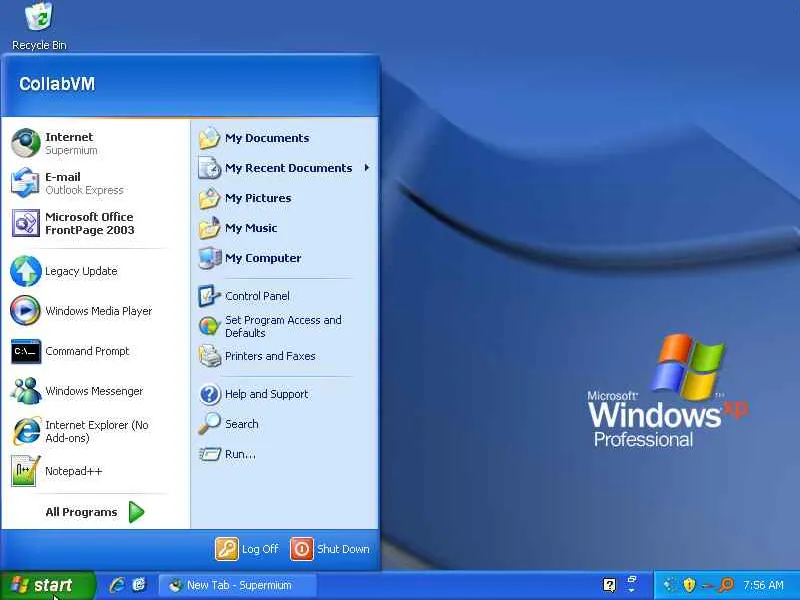Image resolution: width=800 pixels, height=600 pixels.
Task: Expand All Programs green arrow
Action: point(136,512)
